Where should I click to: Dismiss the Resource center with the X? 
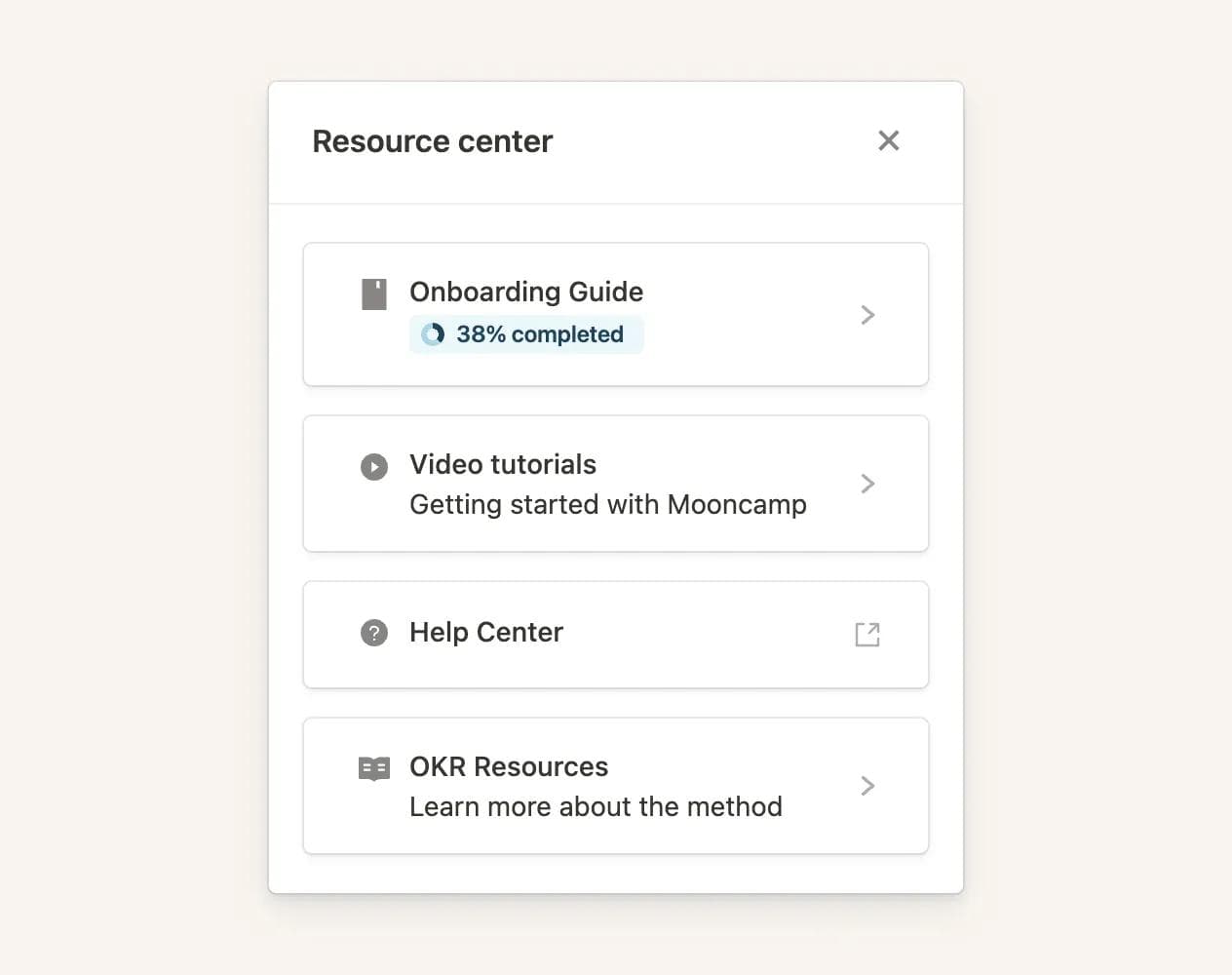point(888,140)
